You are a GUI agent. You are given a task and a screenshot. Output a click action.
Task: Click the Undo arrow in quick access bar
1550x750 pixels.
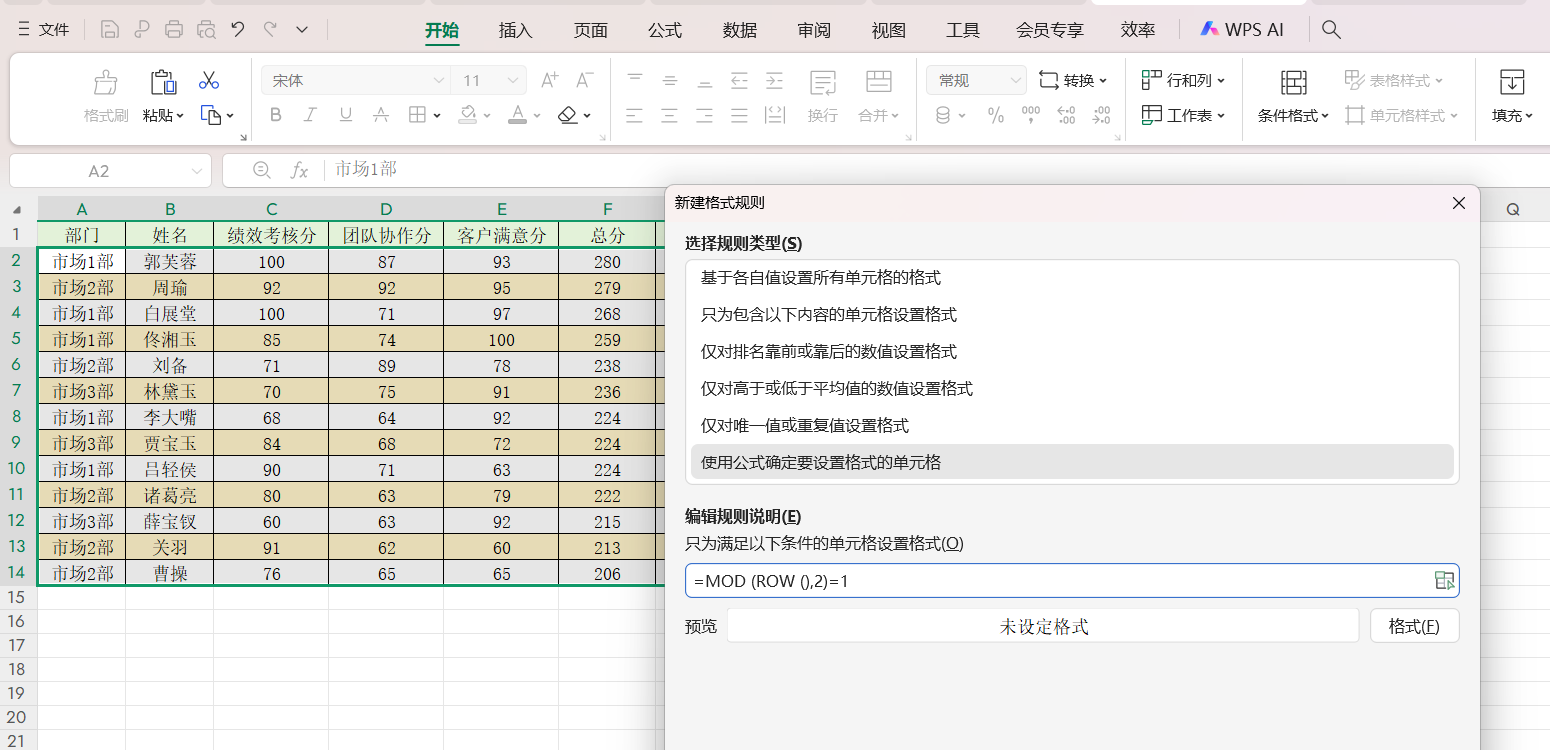click(237, 30)
